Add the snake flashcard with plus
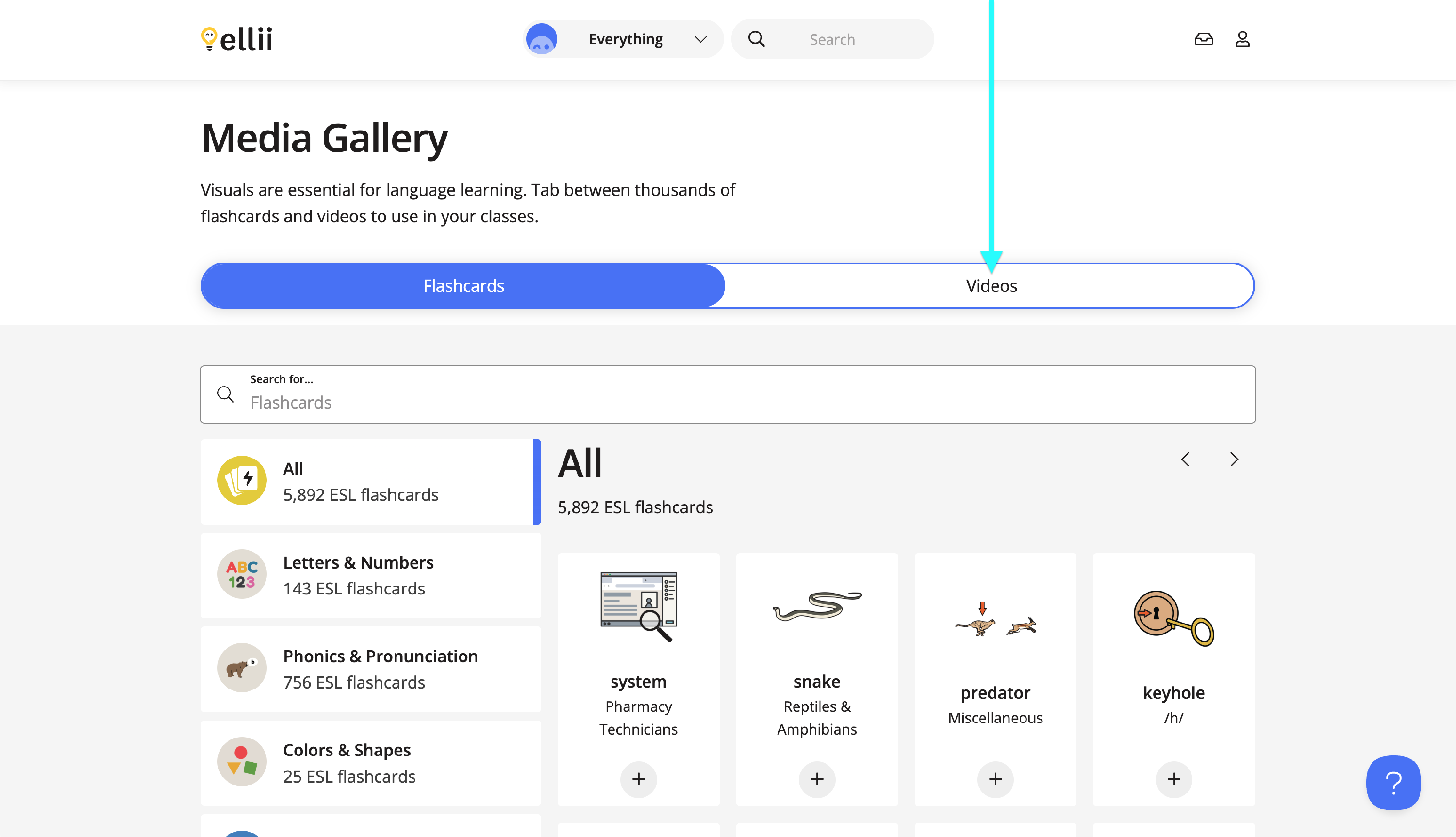 click(817, 779)
